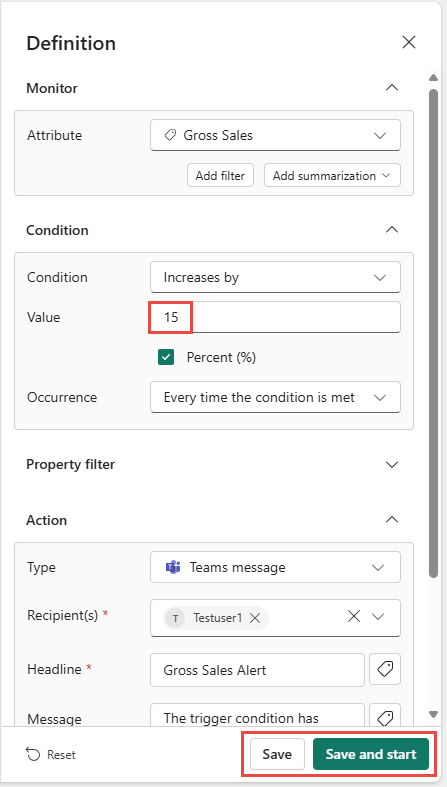The image size is (447, 787).
Task: Click the Add filter button
Action: [x=220, y=176]
